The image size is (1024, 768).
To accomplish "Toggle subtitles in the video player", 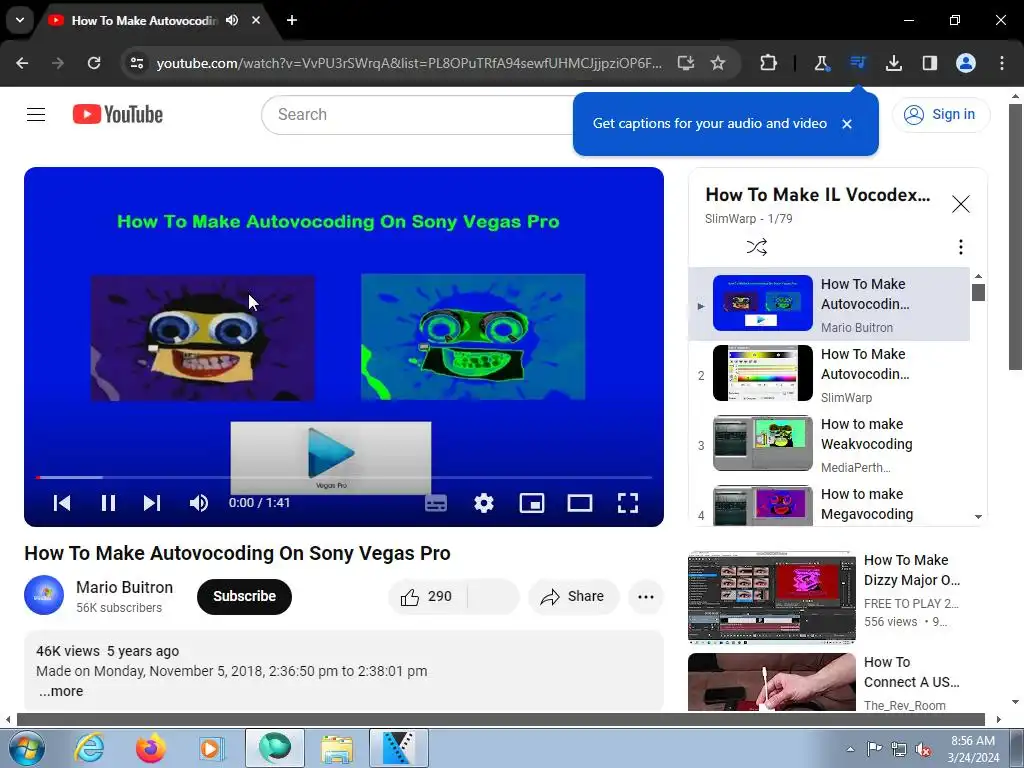I will tap(436, 503).
